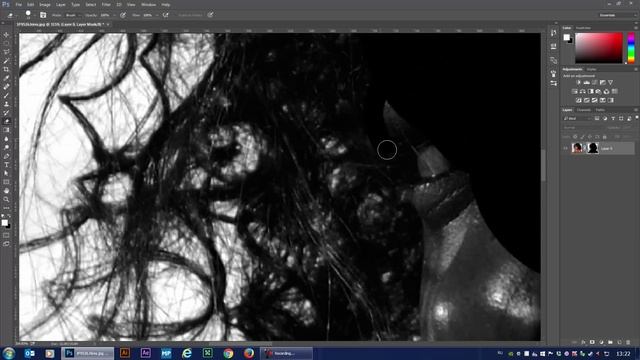Viewport: 640px width, 360px height.
Task: Toggle lock transparent pixels
Action: [575, 137]
